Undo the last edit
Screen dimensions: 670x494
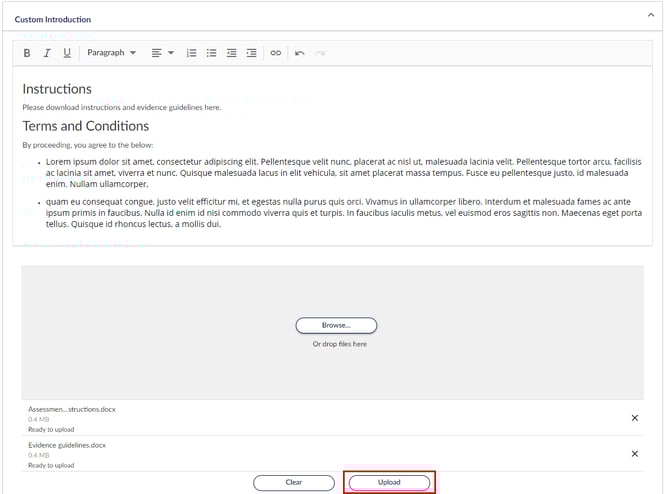point(300,53)
